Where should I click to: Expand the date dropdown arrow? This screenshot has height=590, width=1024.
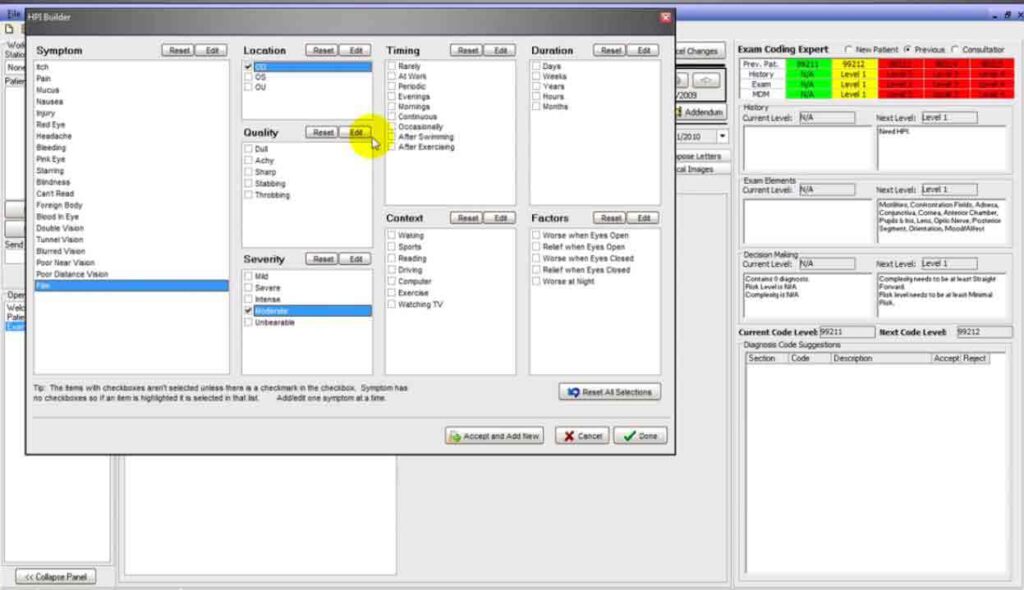point(722,137)
